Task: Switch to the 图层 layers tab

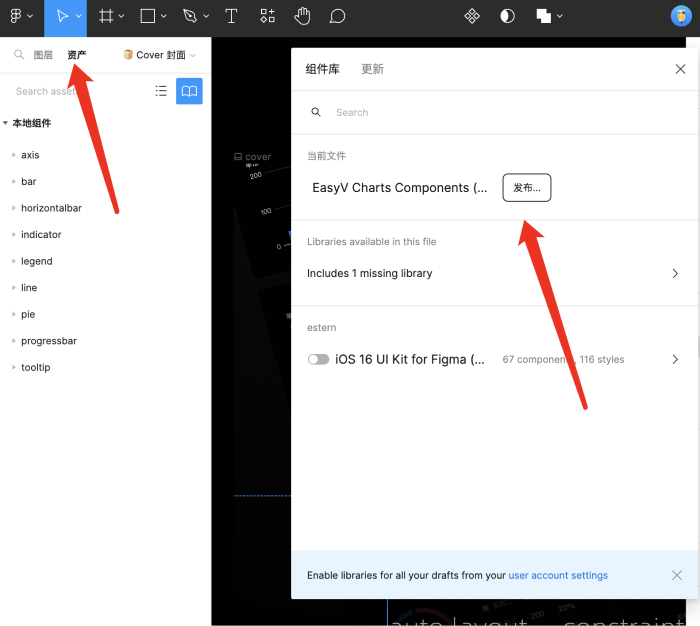Action: (x=43, y=55)
